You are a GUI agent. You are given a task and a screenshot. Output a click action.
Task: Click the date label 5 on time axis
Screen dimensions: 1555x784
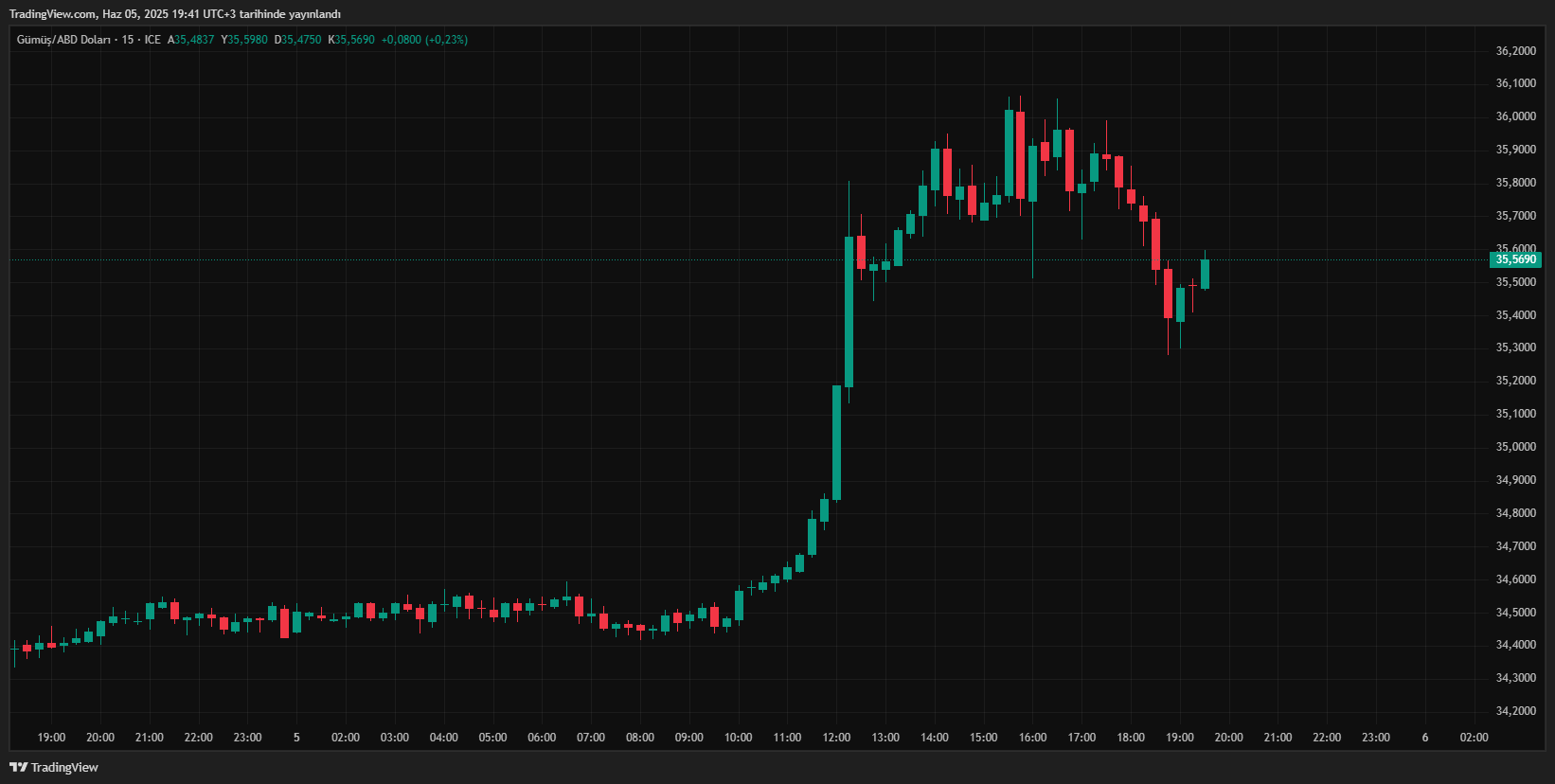point(296,738)
